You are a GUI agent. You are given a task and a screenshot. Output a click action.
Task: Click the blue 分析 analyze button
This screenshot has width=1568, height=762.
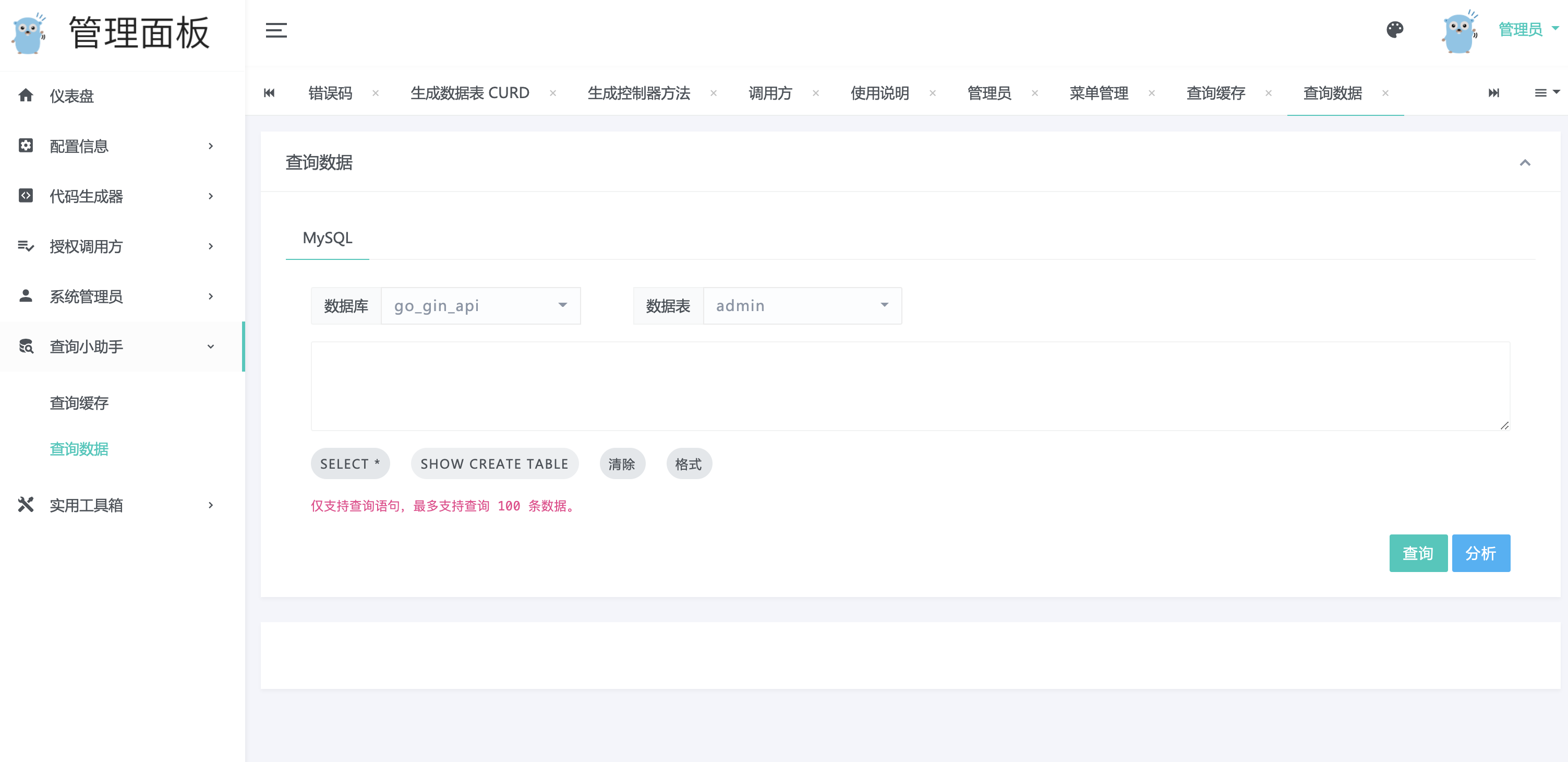1481,553
